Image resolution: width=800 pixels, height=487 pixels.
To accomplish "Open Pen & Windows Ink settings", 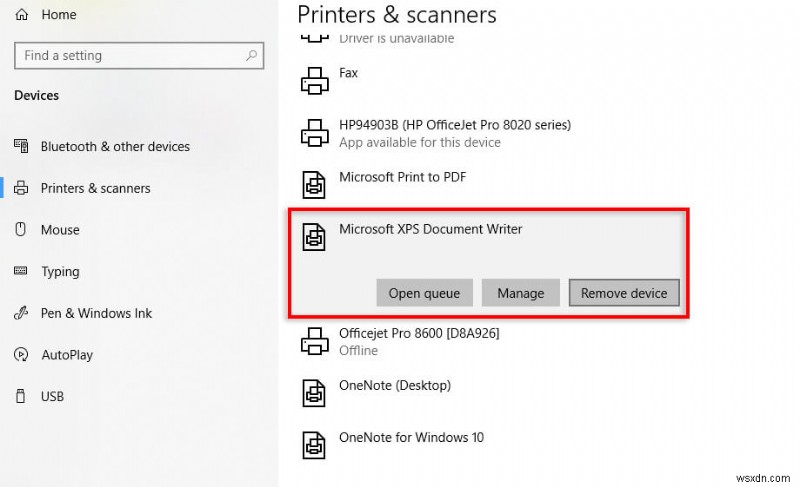I will pyautogui.click(x=96, y=313).
